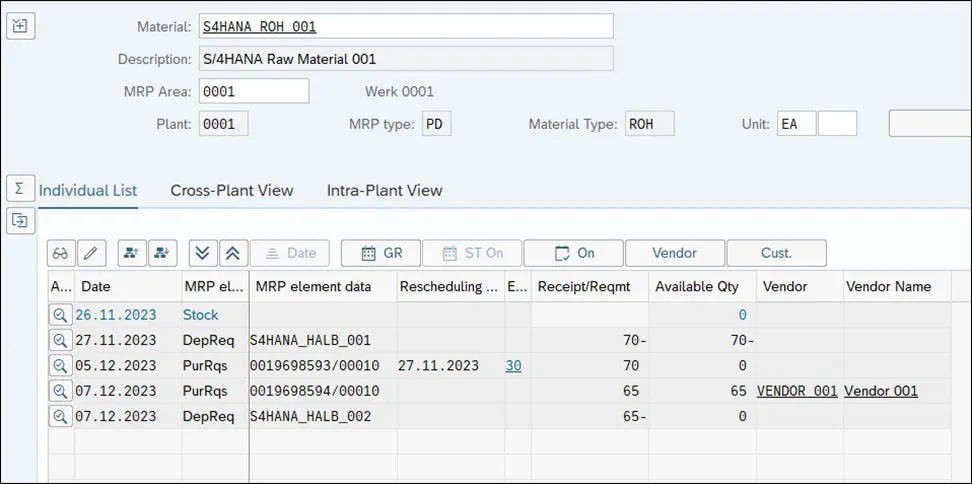The width and height of the screenshot is (972, 484).
Task: Switch to the Cross-Plant View tab
Action: click(232, 190)
